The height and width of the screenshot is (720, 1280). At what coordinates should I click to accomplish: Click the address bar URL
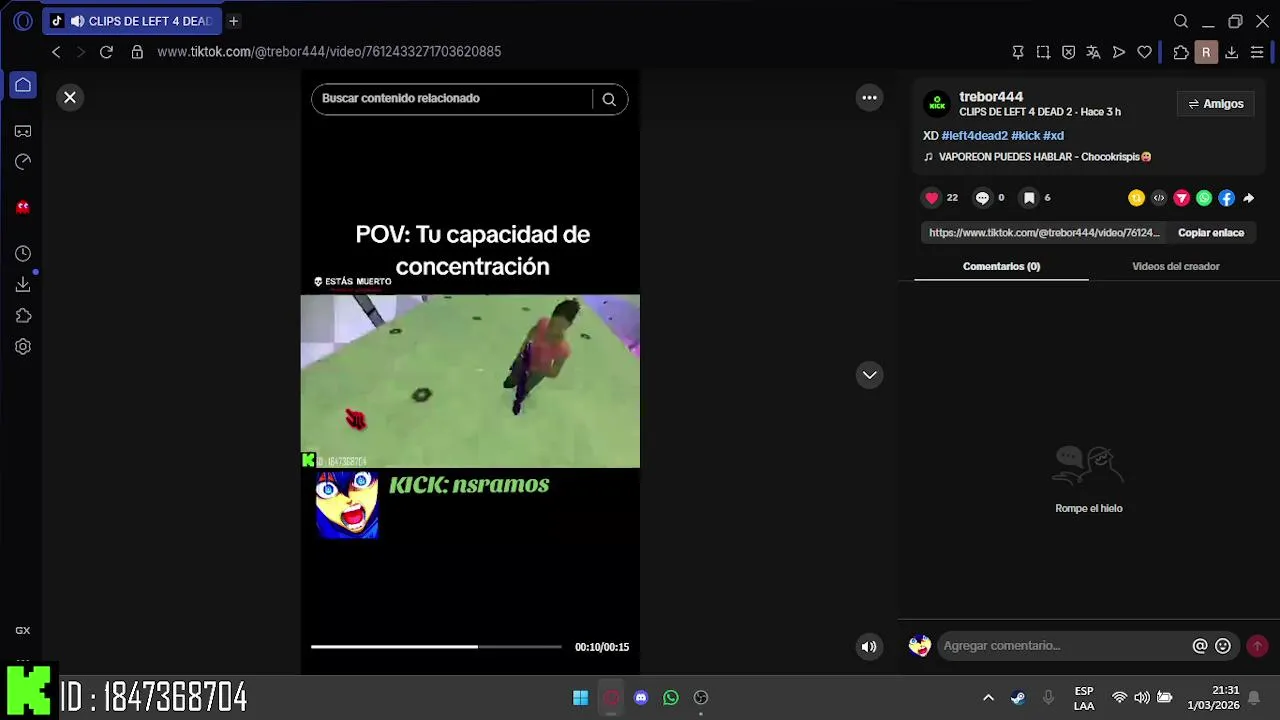pos(329,52)
